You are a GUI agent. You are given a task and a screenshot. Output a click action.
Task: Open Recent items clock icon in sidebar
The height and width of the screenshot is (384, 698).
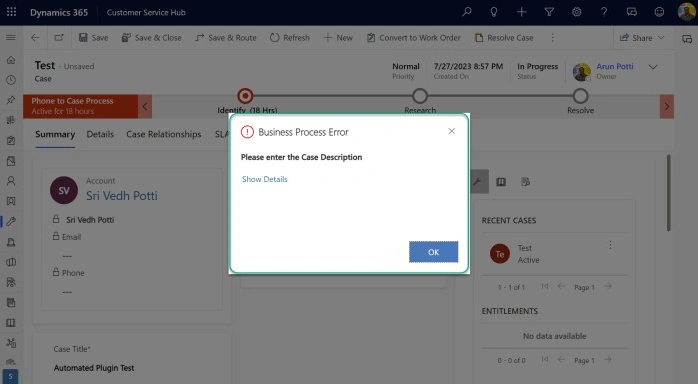[x=11, y=80]
